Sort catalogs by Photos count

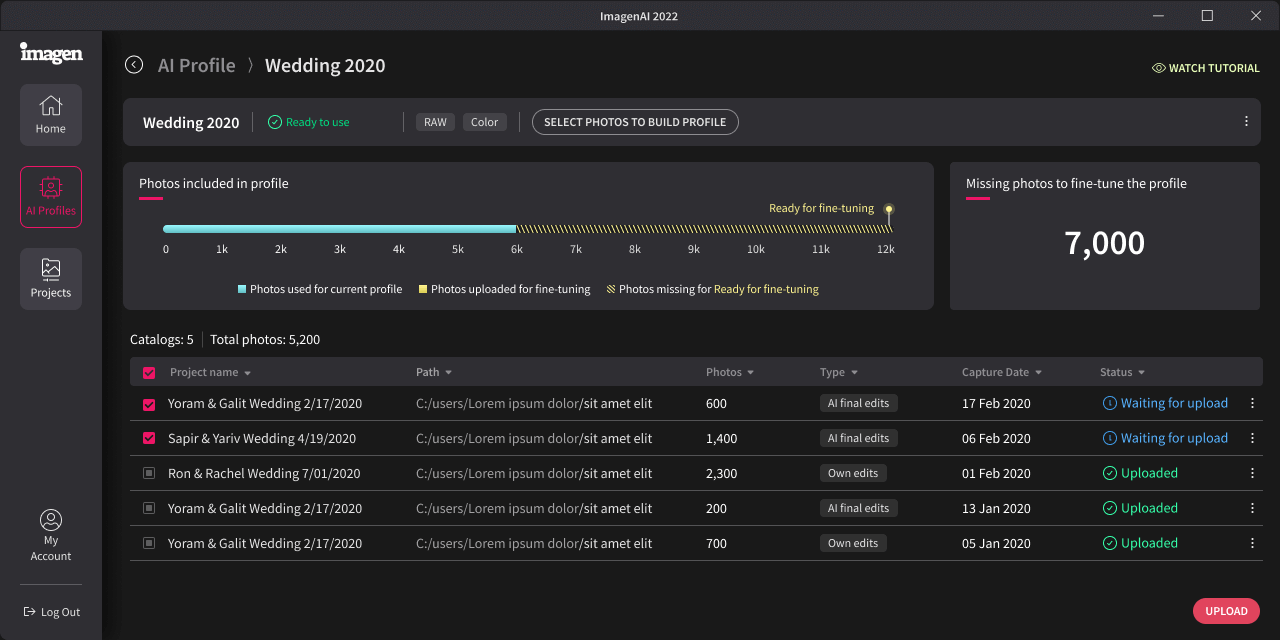(x=730, y=372)
